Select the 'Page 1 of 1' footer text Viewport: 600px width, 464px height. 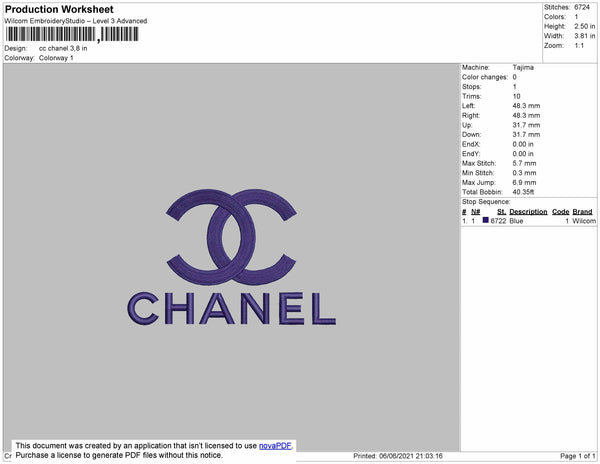[x=578, y=456]
